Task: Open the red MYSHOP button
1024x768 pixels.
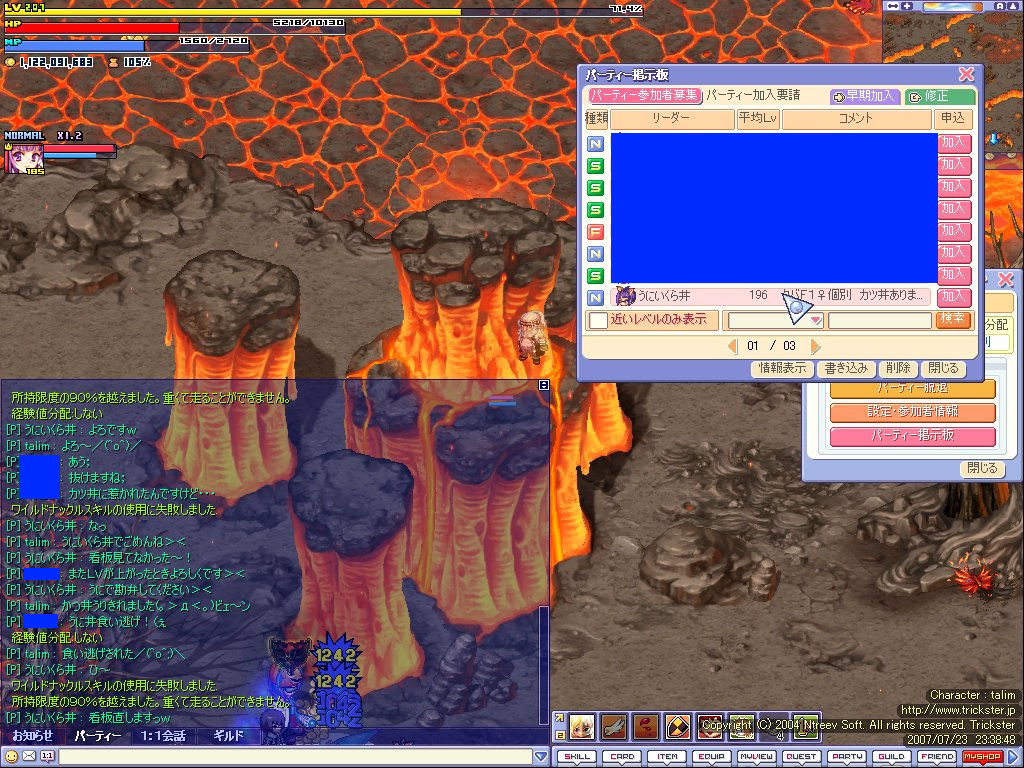Action: click(x=982, y=756)
